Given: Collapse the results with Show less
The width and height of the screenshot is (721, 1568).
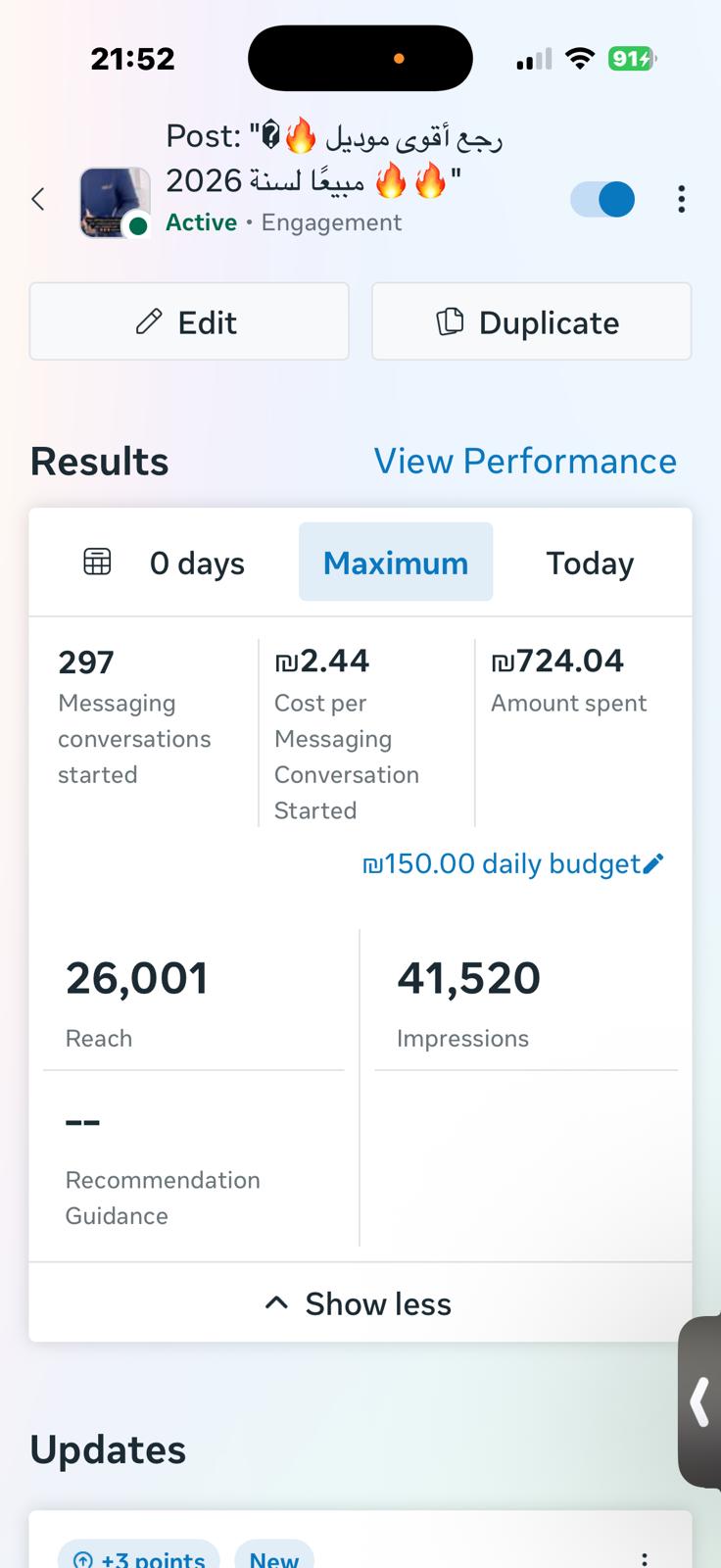Looking at the screenshot, I should pos(360,1303).
